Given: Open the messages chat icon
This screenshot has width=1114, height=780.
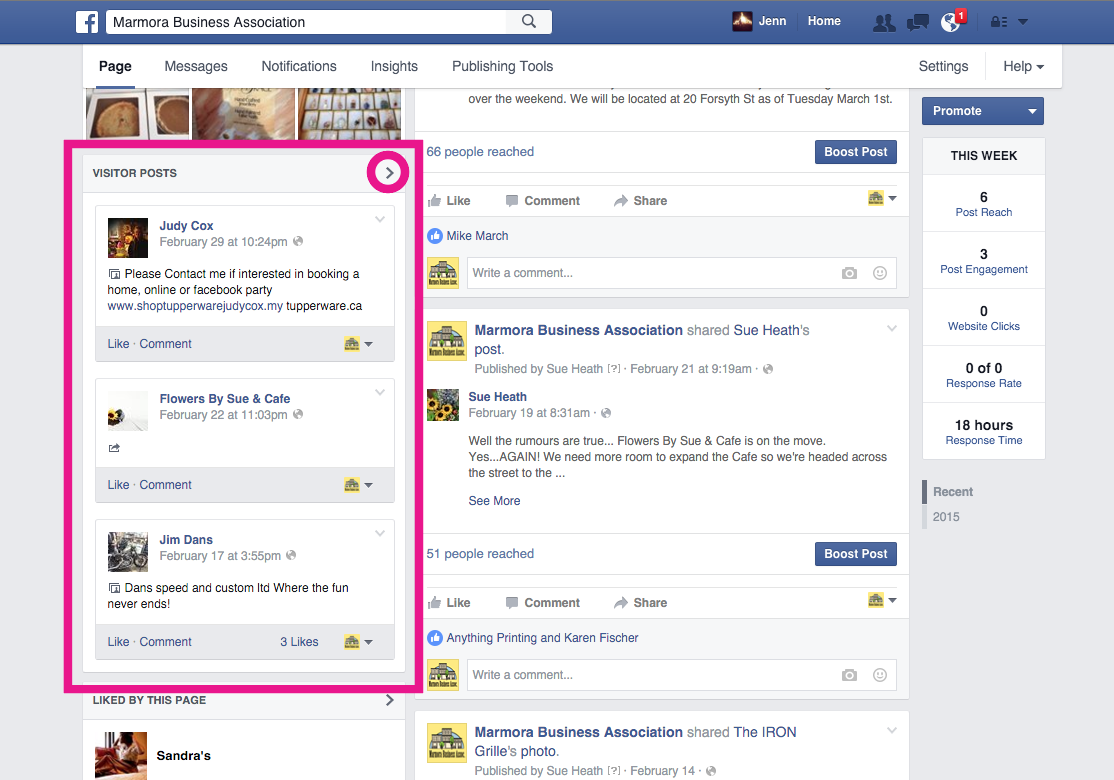Looking at the screenshot, I should (917, 23).
